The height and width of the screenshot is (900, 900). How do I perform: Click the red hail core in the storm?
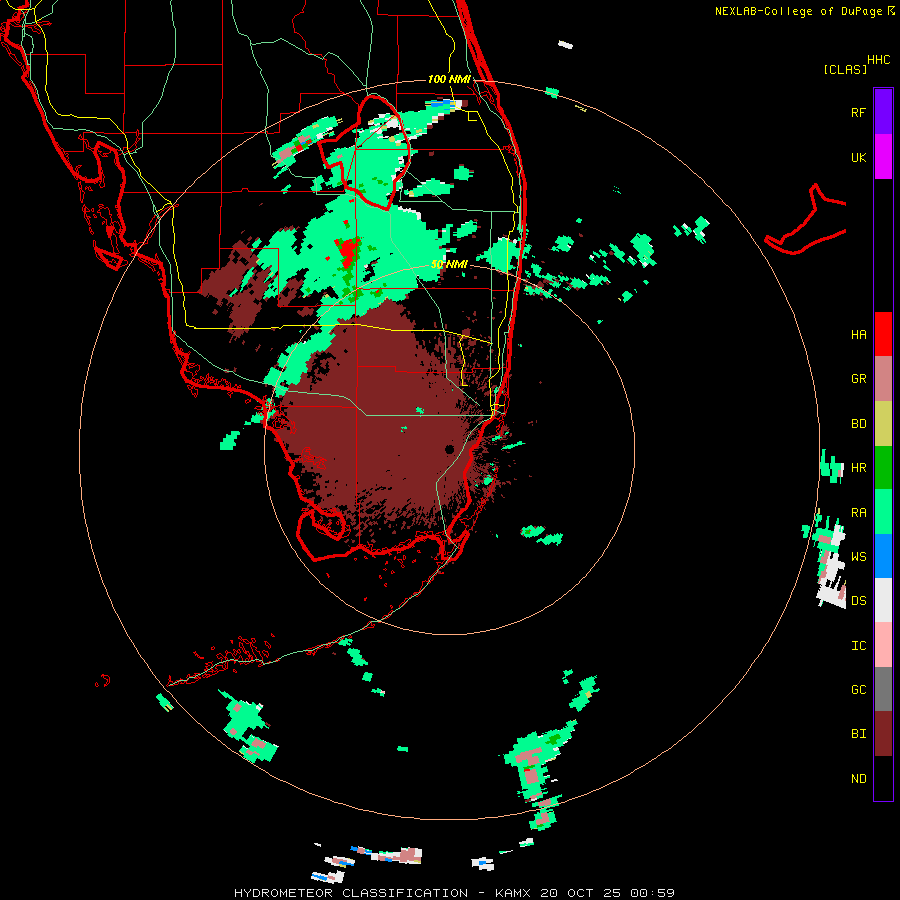tap(348, 254)
